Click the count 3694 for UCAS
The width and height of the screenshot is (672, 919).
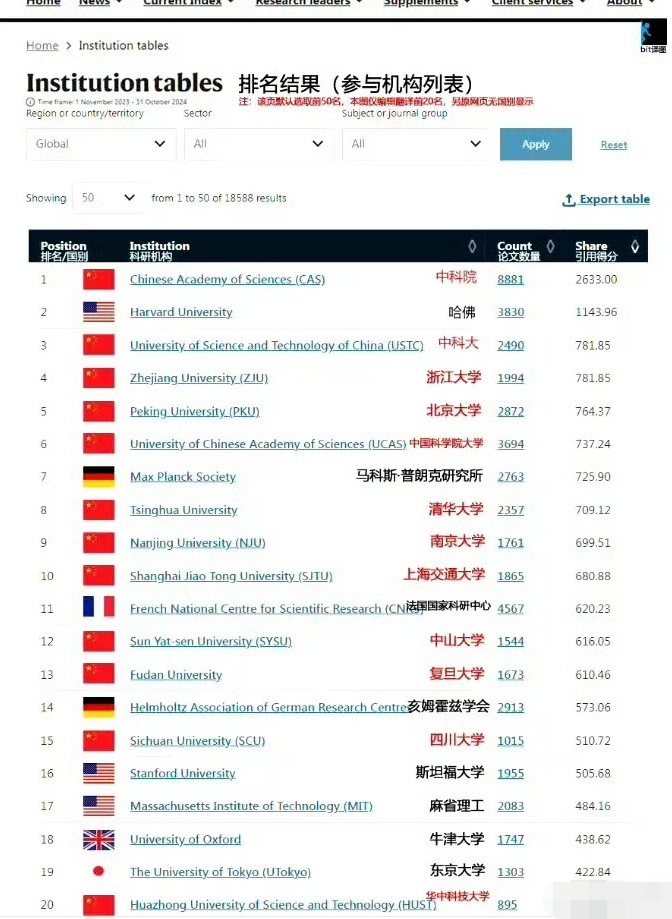pos(510,444)
